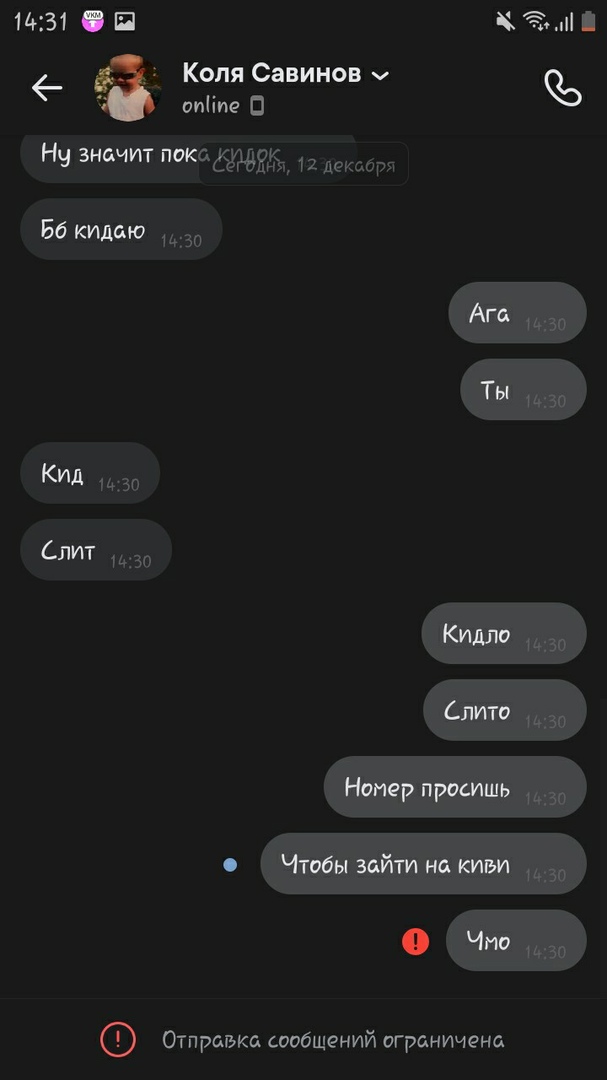Start a call with the phone icon

pyautogui.click(x=562, y=87)
